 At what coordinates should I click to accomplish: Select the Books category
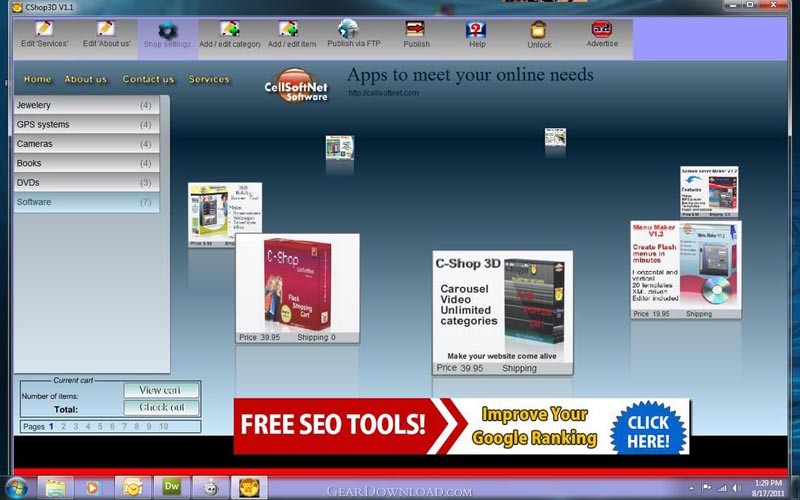coord(86,163)
